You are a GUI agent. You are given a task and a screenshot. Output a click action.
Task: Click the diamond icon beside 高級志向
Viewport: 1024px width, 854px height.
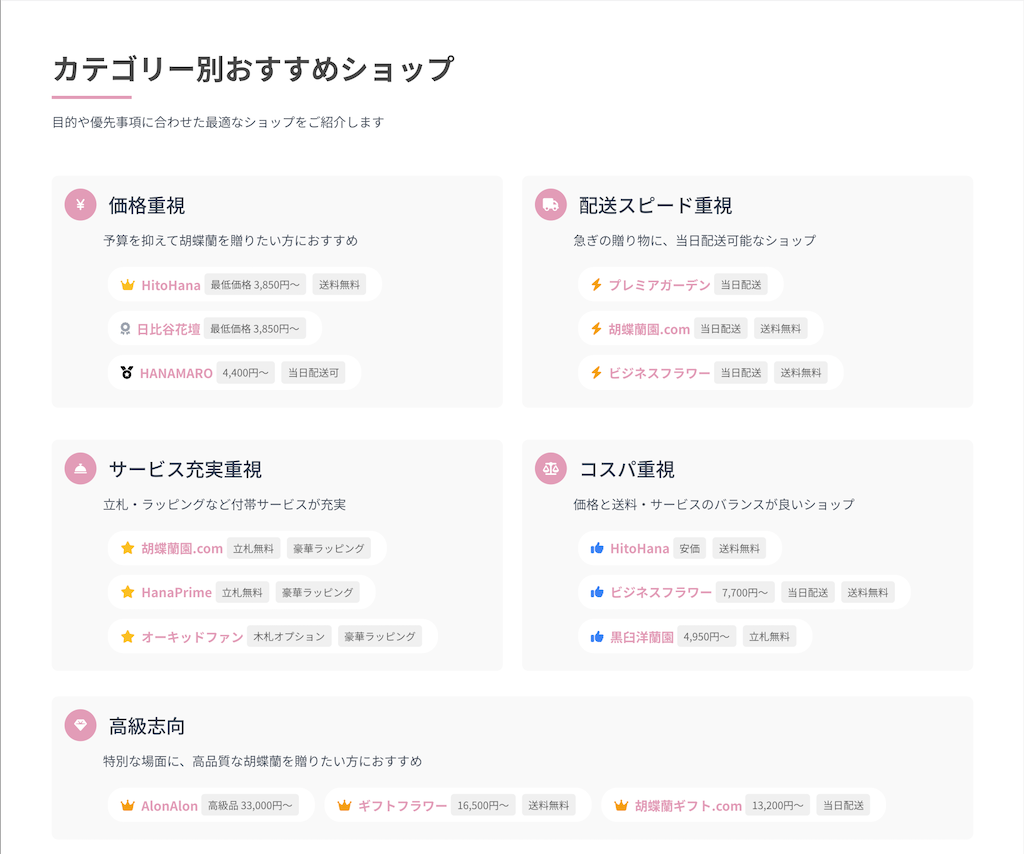[x=80, y=725]
